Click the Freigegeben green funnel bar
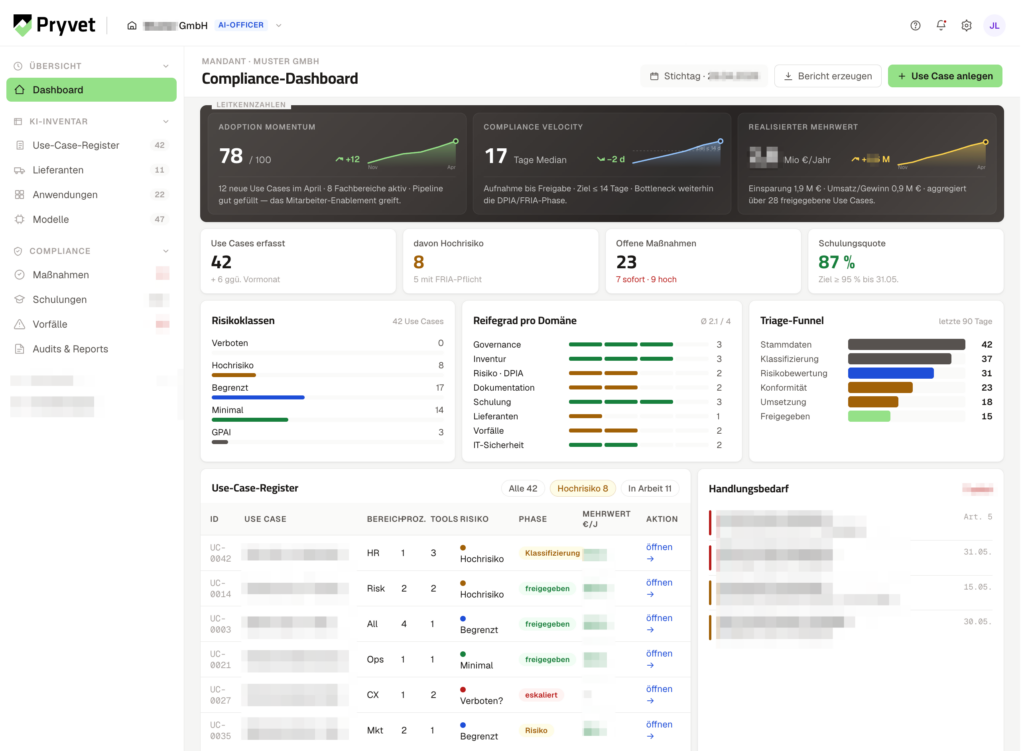This screenshot has height=751, width=1024. coord(869,417)
